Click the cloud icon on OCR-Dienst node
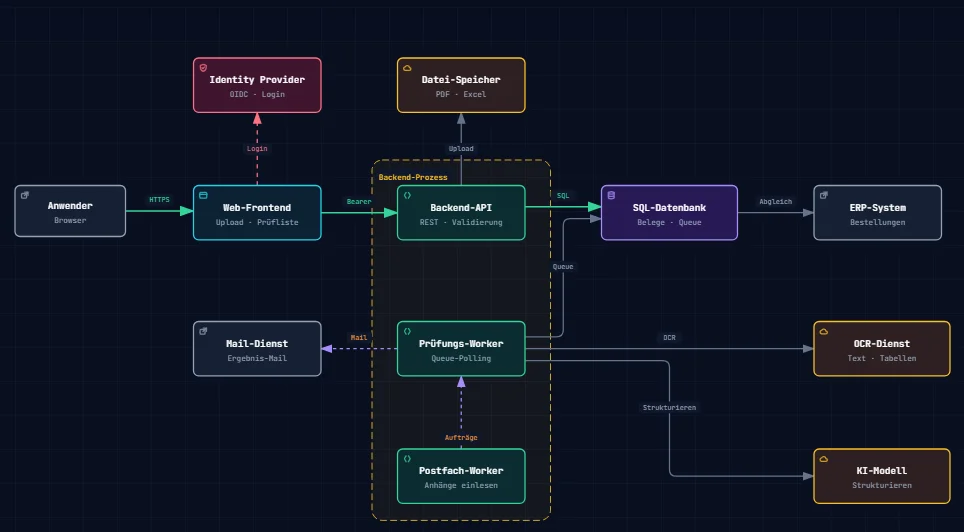The height and width of the screenshot is (532, 964). tap(824, 331)
